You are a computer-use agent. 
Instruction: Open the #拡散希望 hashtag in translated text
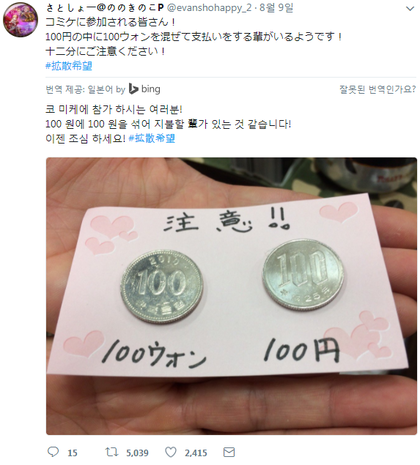point(152,138)
